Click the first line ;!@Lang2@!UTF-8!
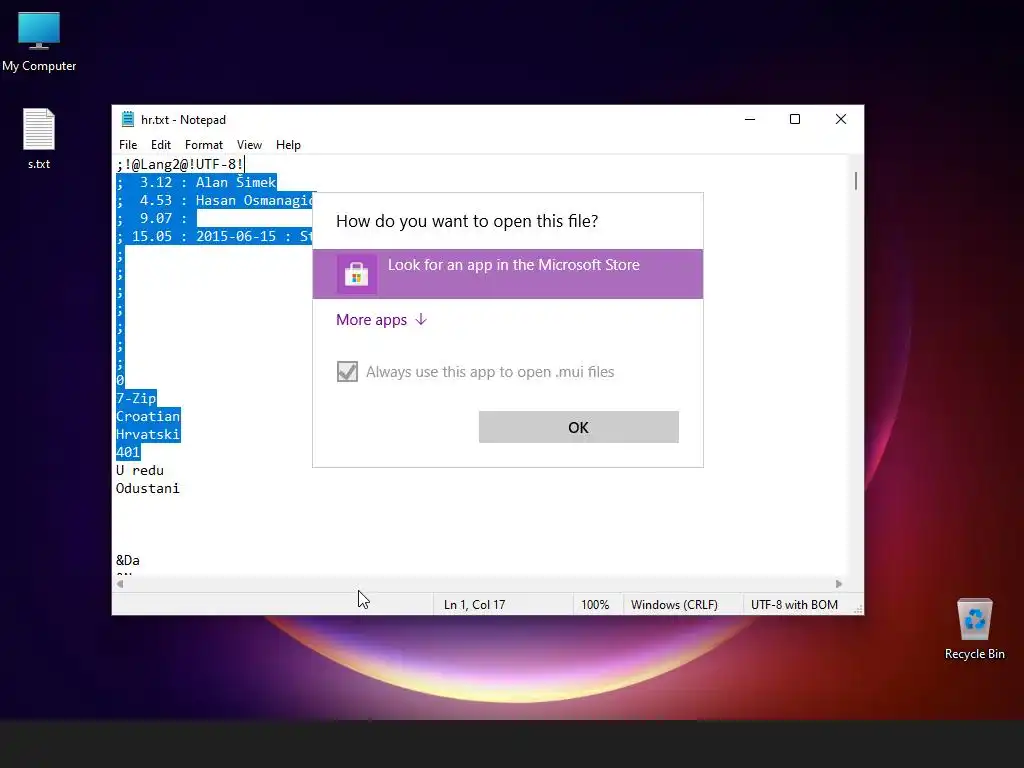This screenshot has height=768, width=1024. [x=180, y=164]
